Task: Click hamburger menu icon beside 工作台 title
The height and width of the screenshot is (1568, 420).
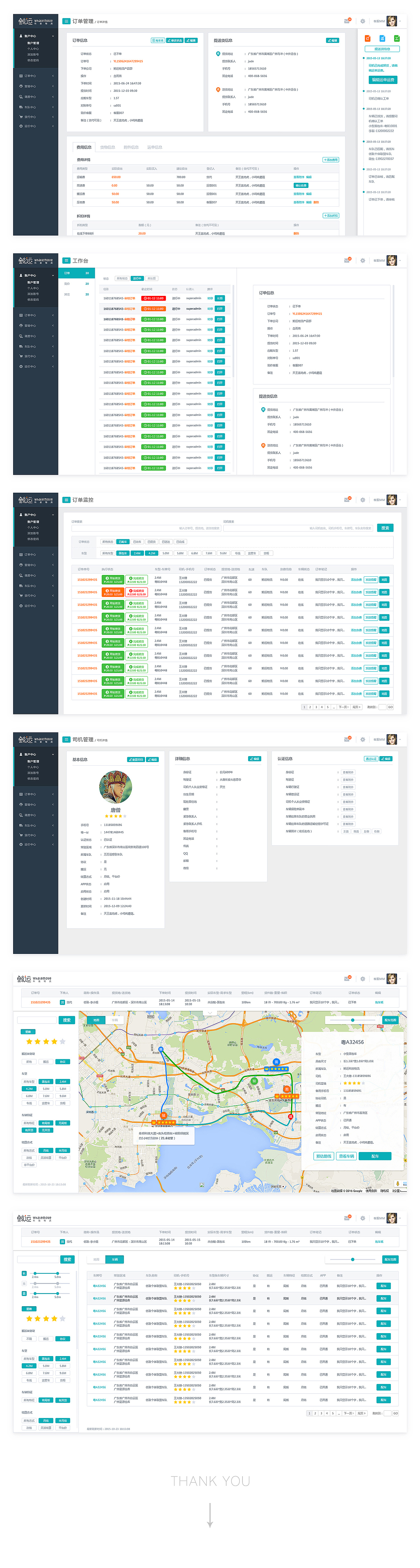Action: click(66, 260)
